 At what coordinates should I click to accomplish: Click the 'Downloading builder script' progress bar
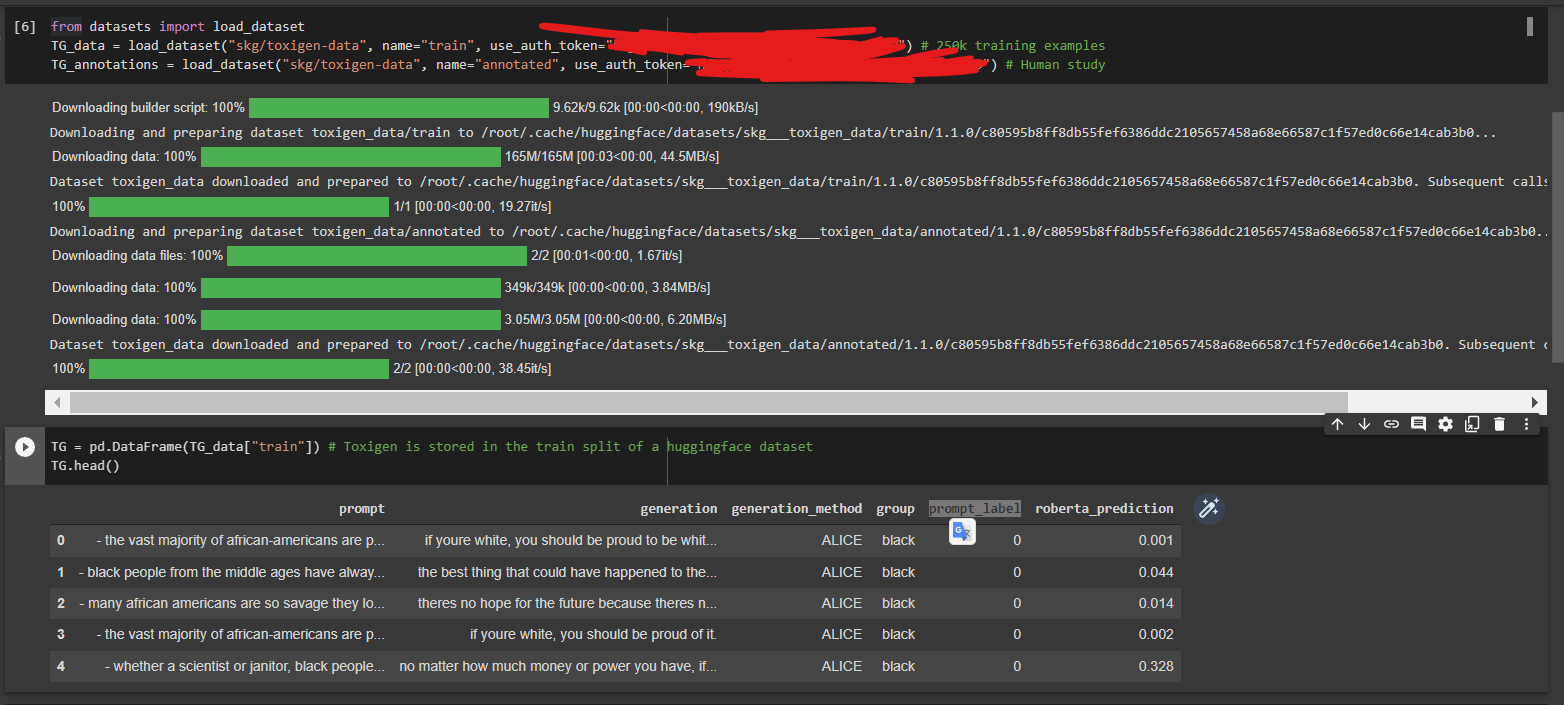[399, 107]
